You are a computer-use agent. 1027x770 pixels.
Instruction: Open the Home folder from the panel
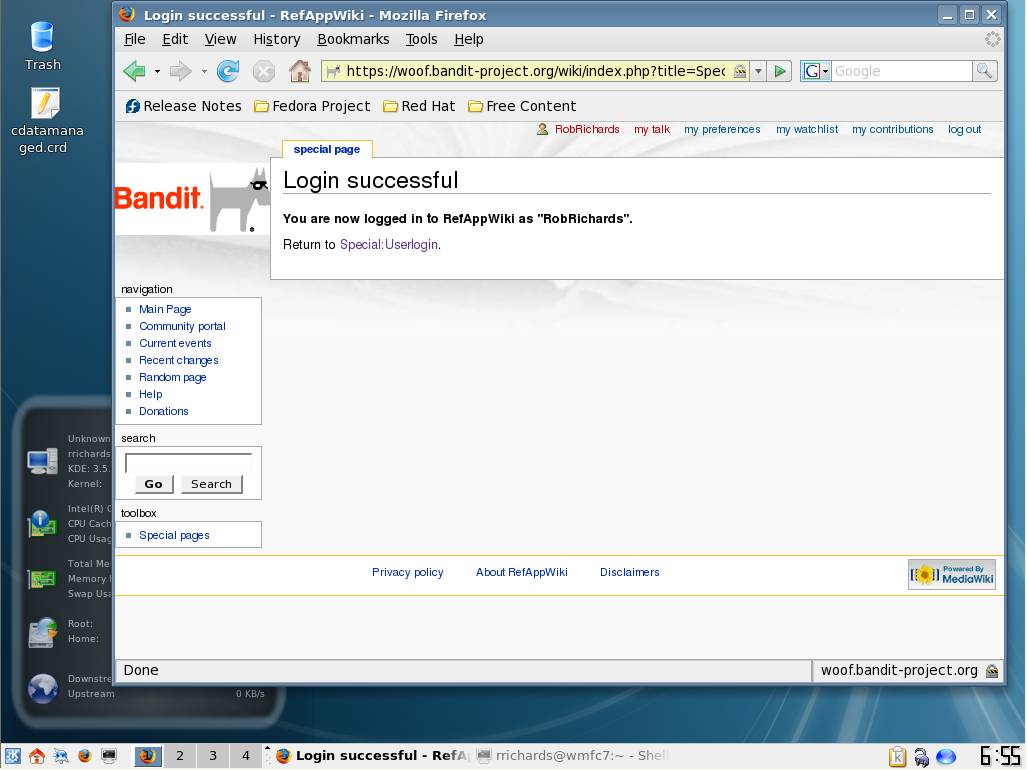pyautogui.click(x=37, y=756)
